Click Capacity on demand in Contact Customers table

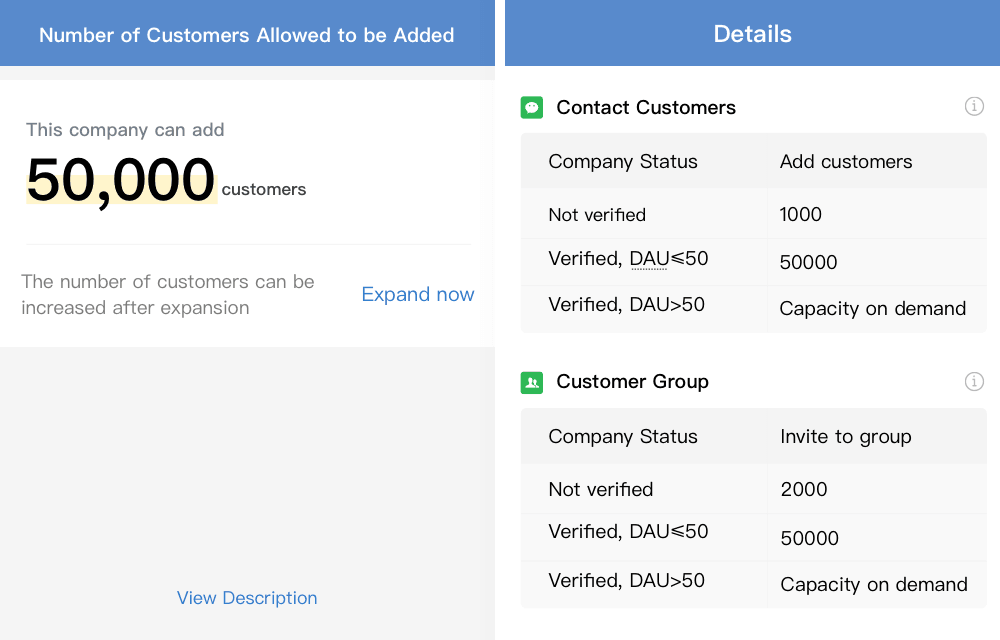(x=872, y=309)
